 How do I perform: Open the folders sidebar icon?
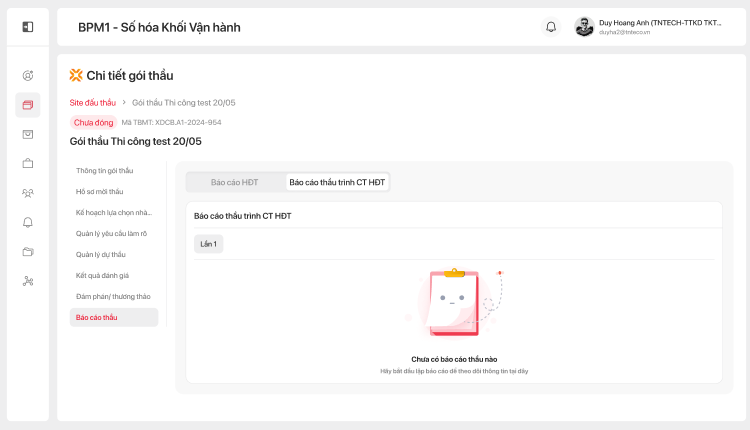pyautogui.click(x=28, y=251)
